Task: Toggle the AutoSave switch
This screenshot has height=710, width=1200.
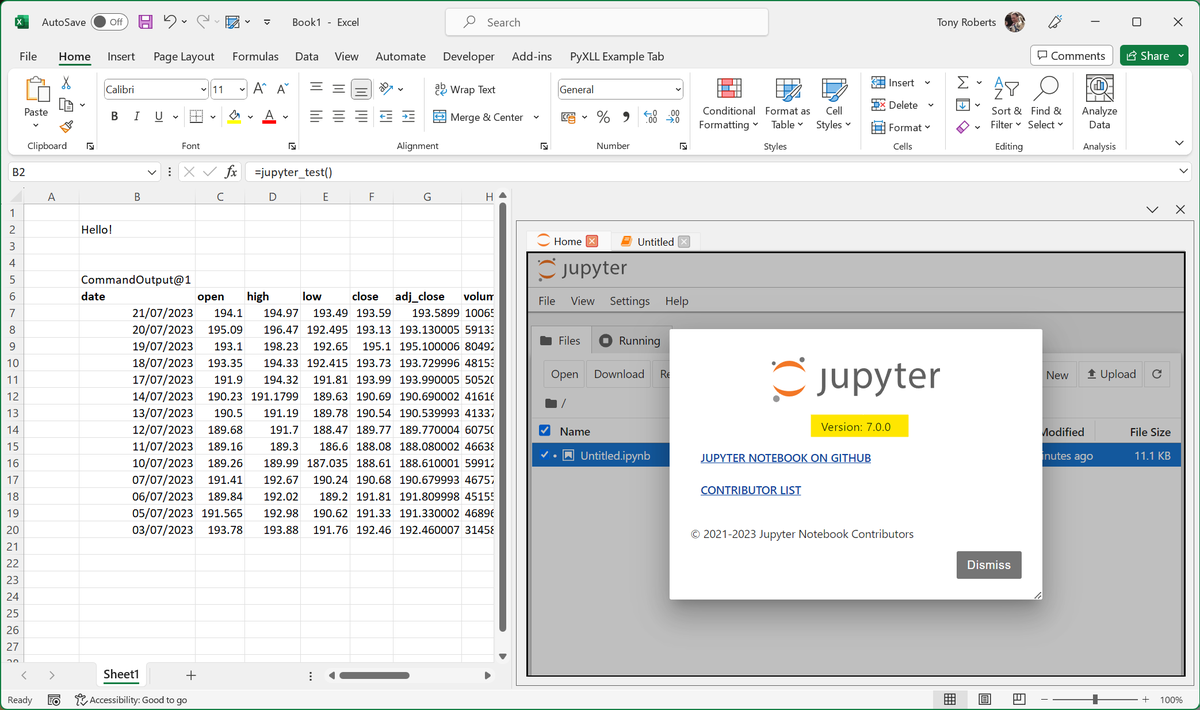Action: (x=109, y=22)
